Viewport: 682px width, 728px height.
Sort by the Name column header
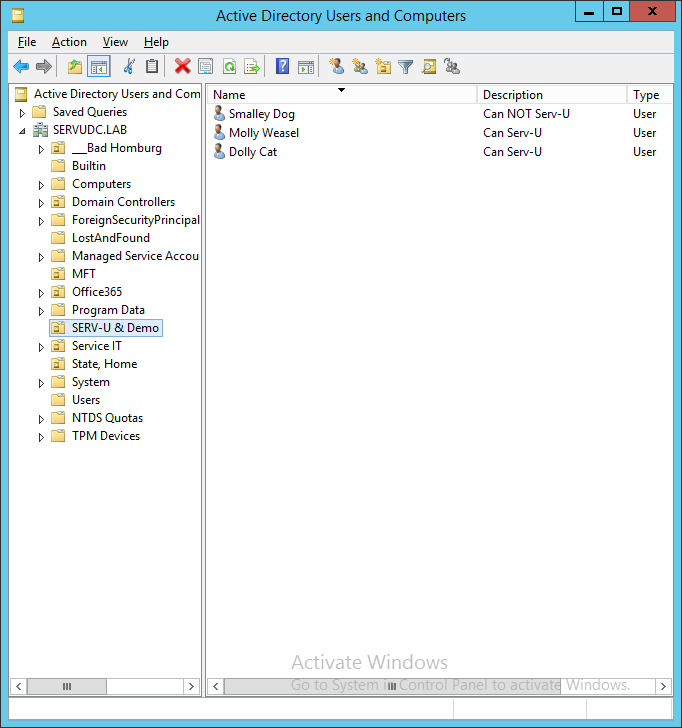click(341, 95)
